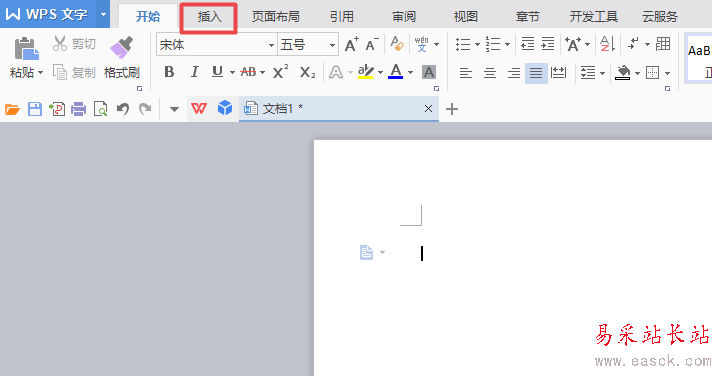The height and width of the screenshot is (376, 712).
Task: Open the 引用 (References) tab
Action: [341, 17]
